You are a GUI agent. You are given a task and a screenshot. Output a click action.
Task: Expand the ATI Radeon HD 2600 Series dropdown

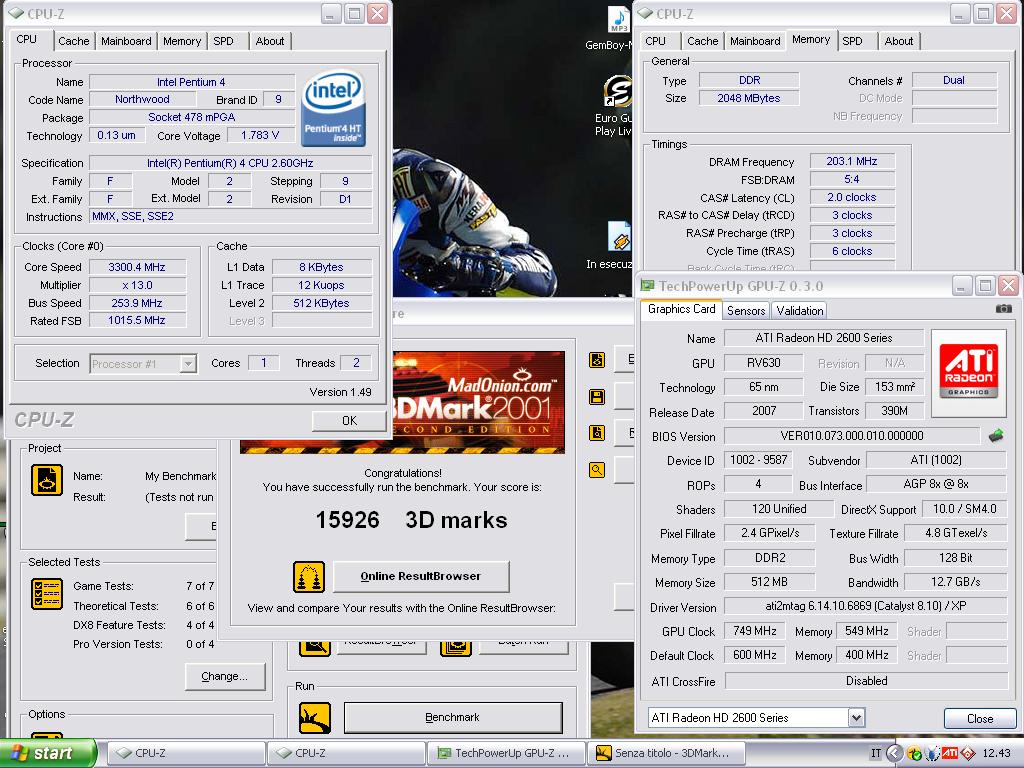coord(856,718)
